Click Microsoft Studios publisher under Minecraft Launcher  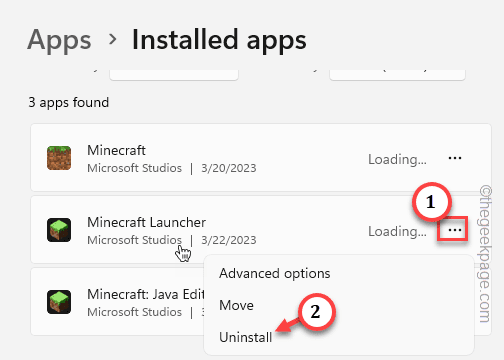134,240
